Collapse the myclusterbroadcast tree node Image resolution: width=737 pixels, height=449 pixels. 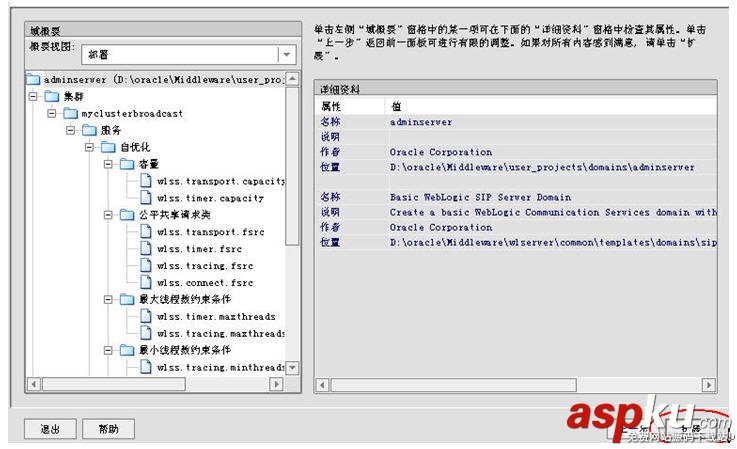click(x=52, y=113)
